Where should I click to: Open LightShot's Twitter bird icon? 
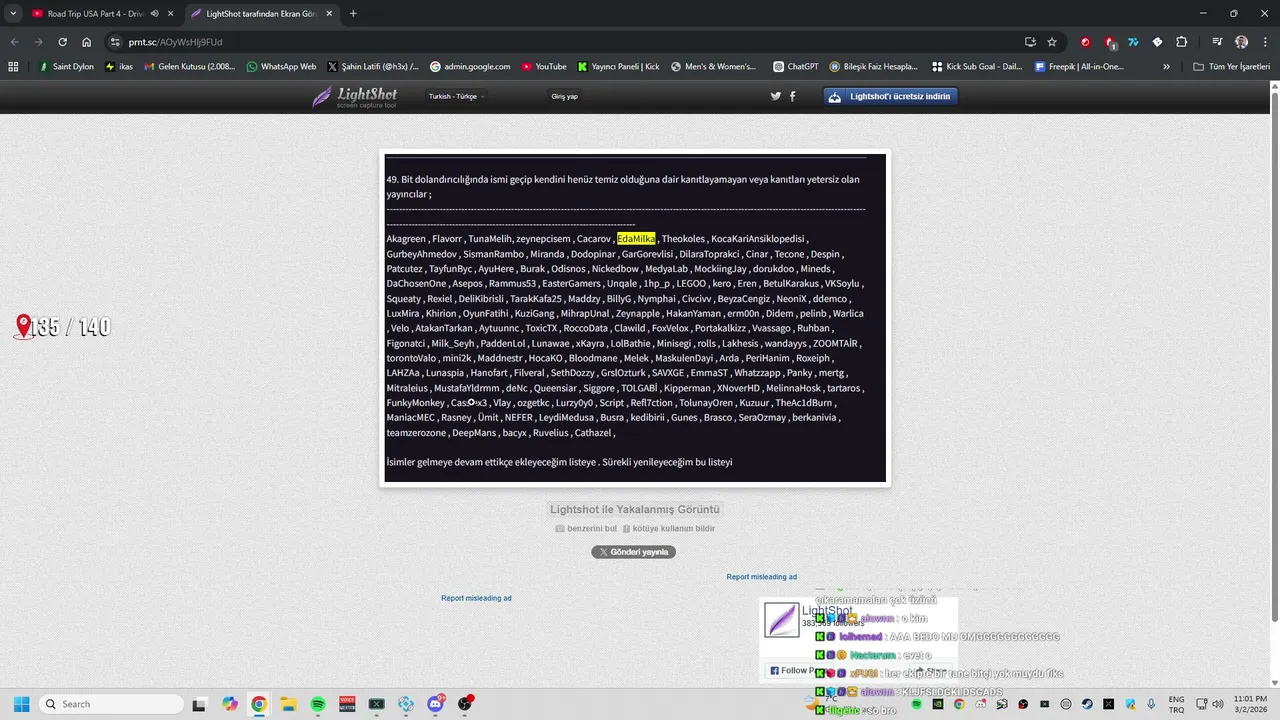(775, 96)
